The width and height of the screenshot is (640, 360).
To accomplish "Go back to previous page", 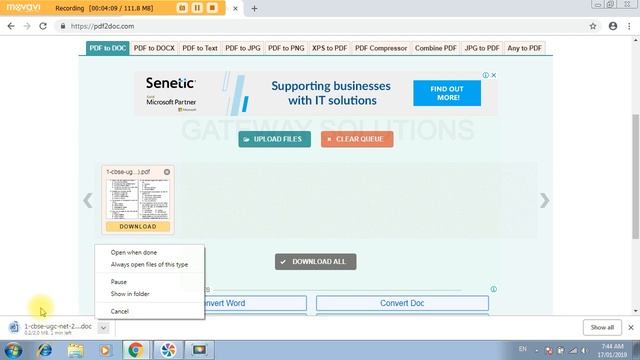I will click(11, 26).
